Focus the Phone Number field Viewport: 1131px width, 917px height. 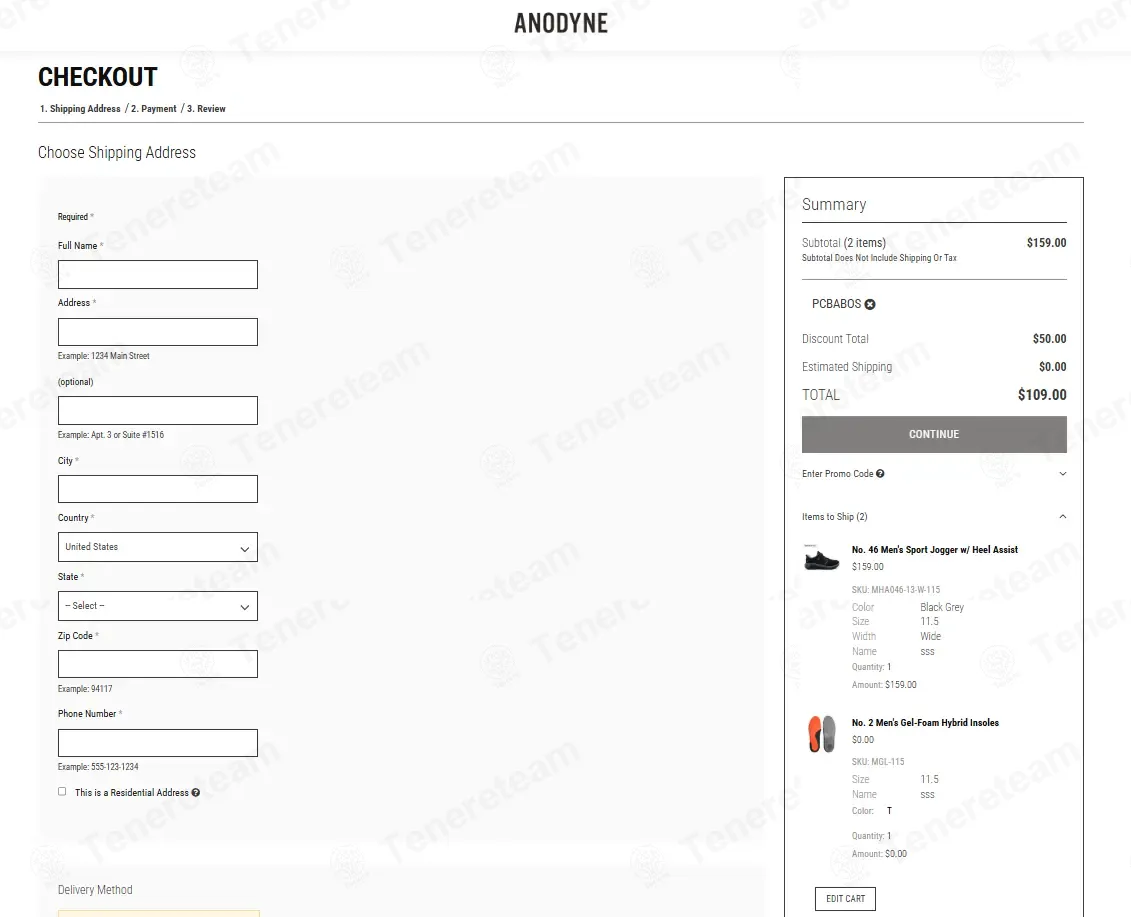[x=158, y=743]
